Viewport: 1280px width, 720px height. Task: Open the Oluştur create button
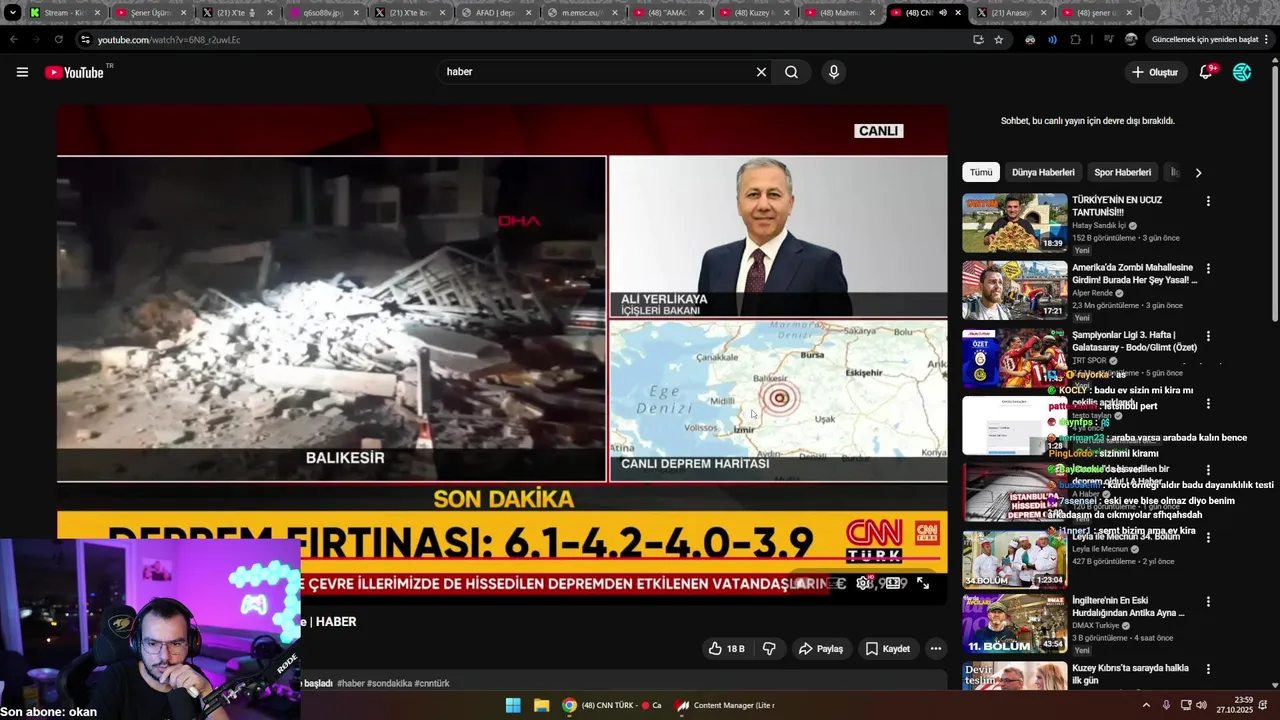point(1154,72)
